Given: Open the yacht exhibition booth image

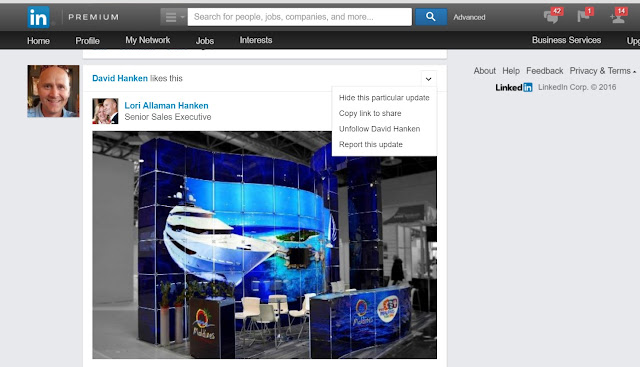Looking at the screenshot, I should point(264,245).
